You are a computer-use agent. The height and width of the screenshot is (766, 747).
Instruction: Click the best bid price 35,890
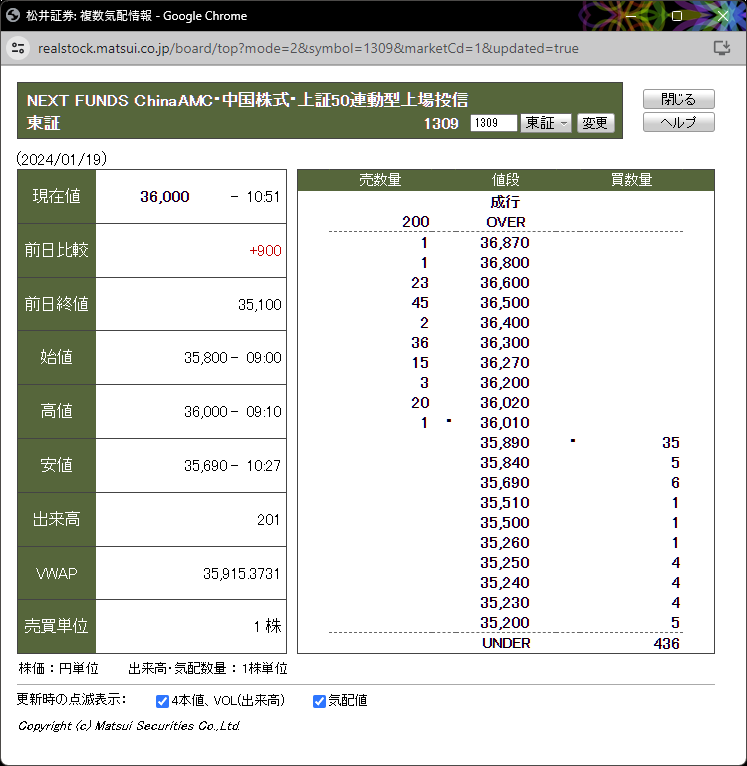[505, 443]
